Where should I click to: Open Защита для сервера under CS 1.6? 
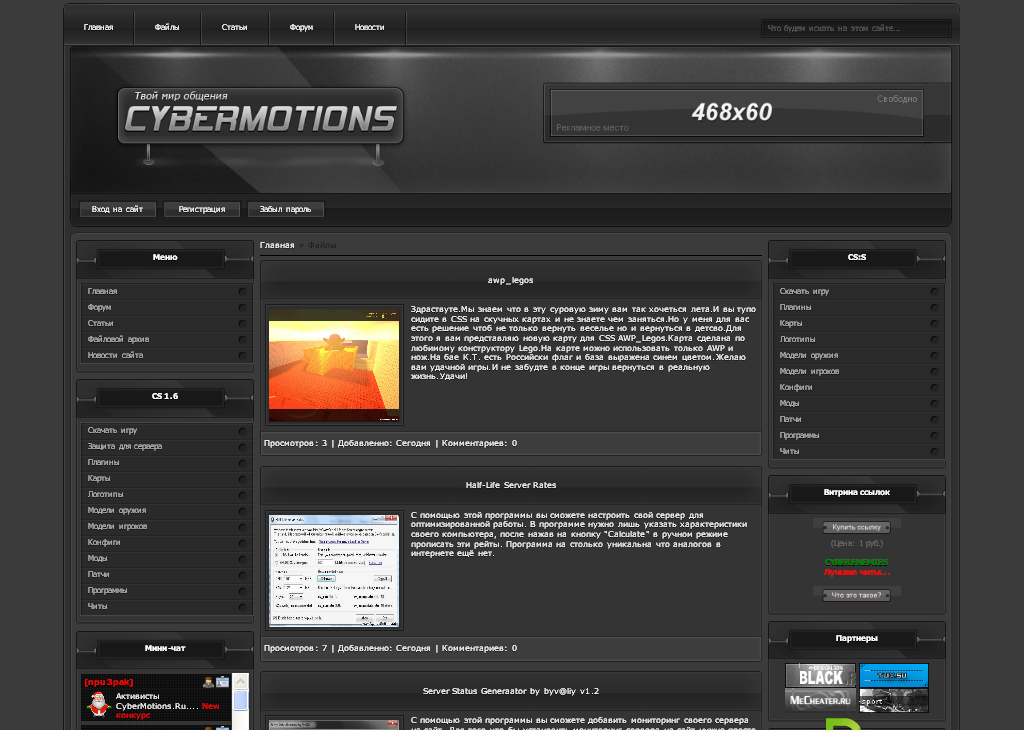165,446
